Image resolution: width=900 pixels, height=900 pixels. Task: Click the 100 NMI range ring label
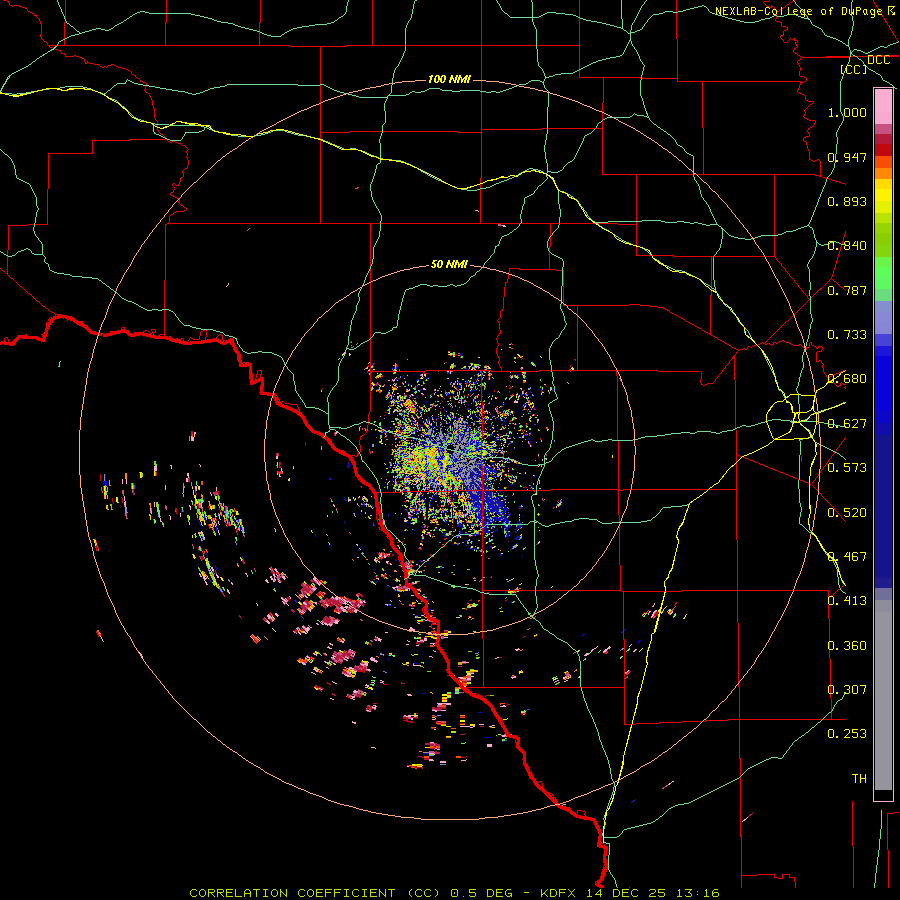pos(449,79)
